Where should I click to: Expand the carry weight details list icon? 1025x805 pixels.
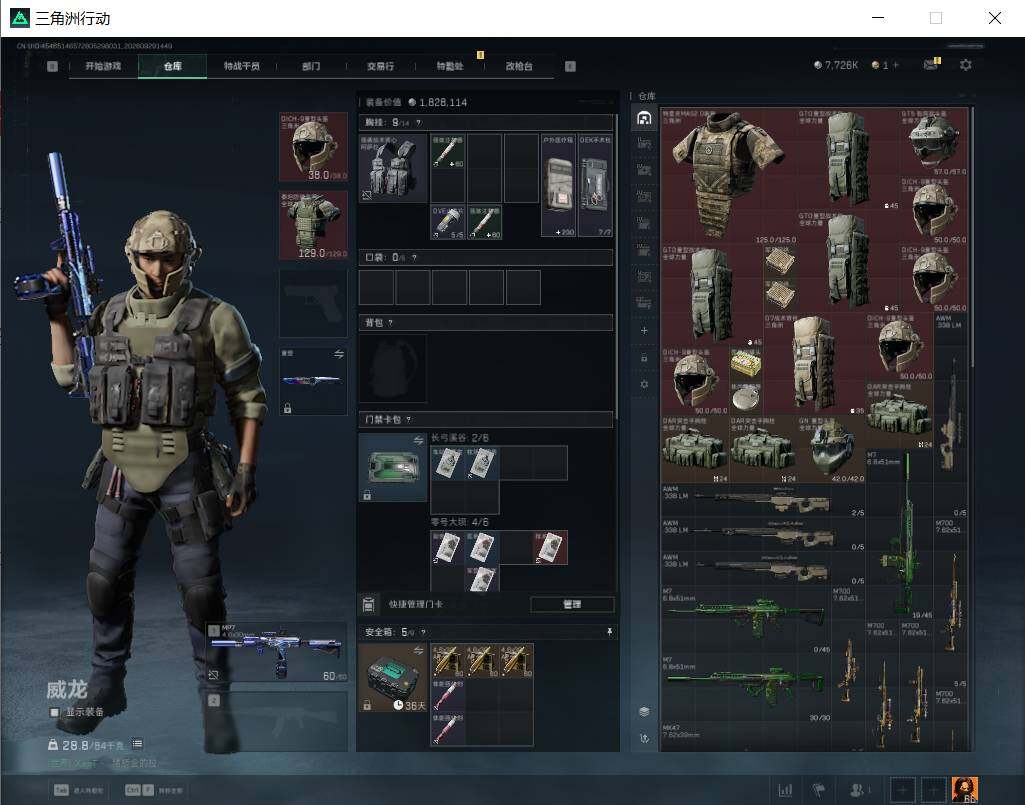[x=137, y=744]
